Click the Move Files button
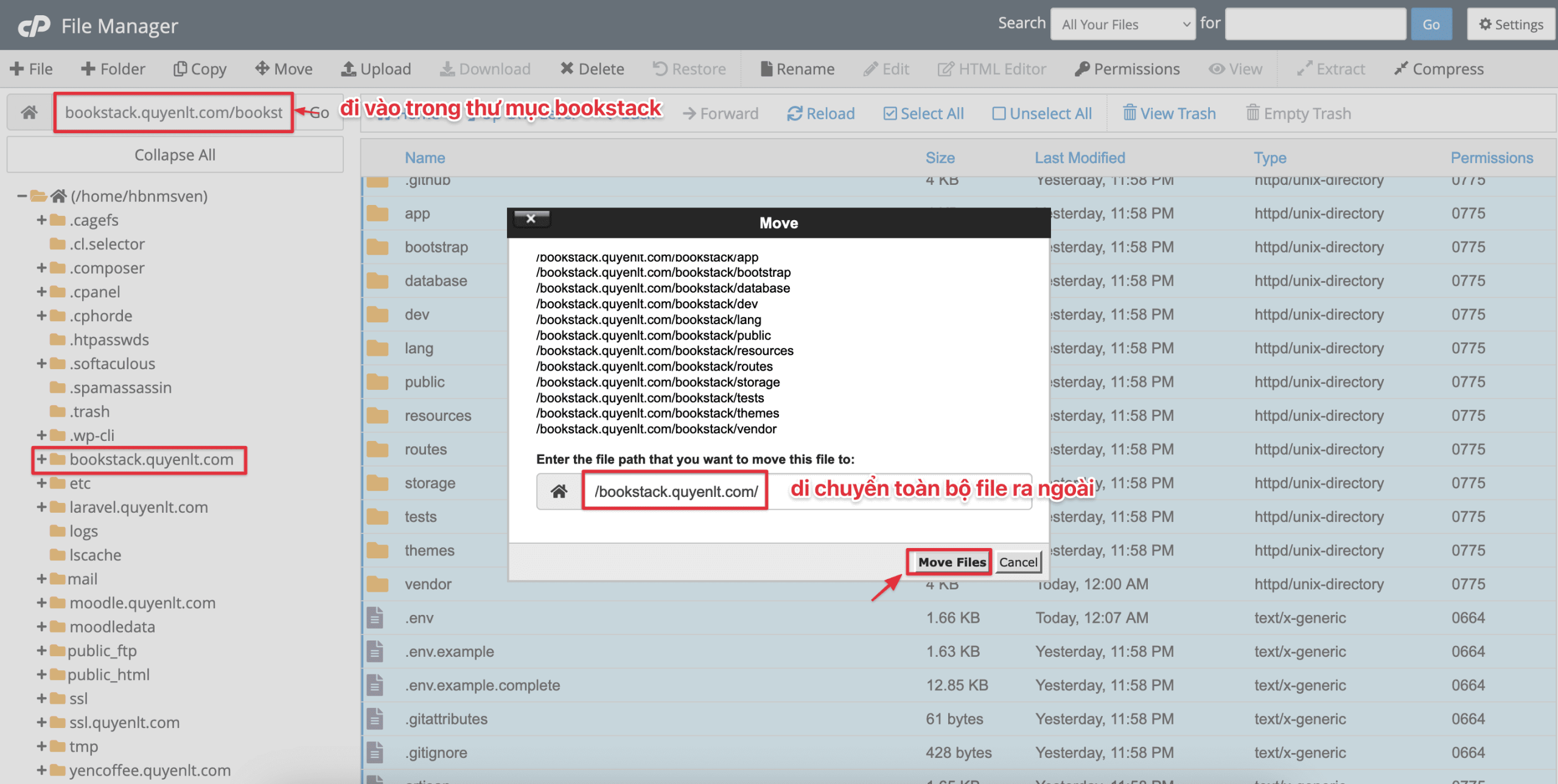This screenshot has height=784, width=1558. click(952, 562)
